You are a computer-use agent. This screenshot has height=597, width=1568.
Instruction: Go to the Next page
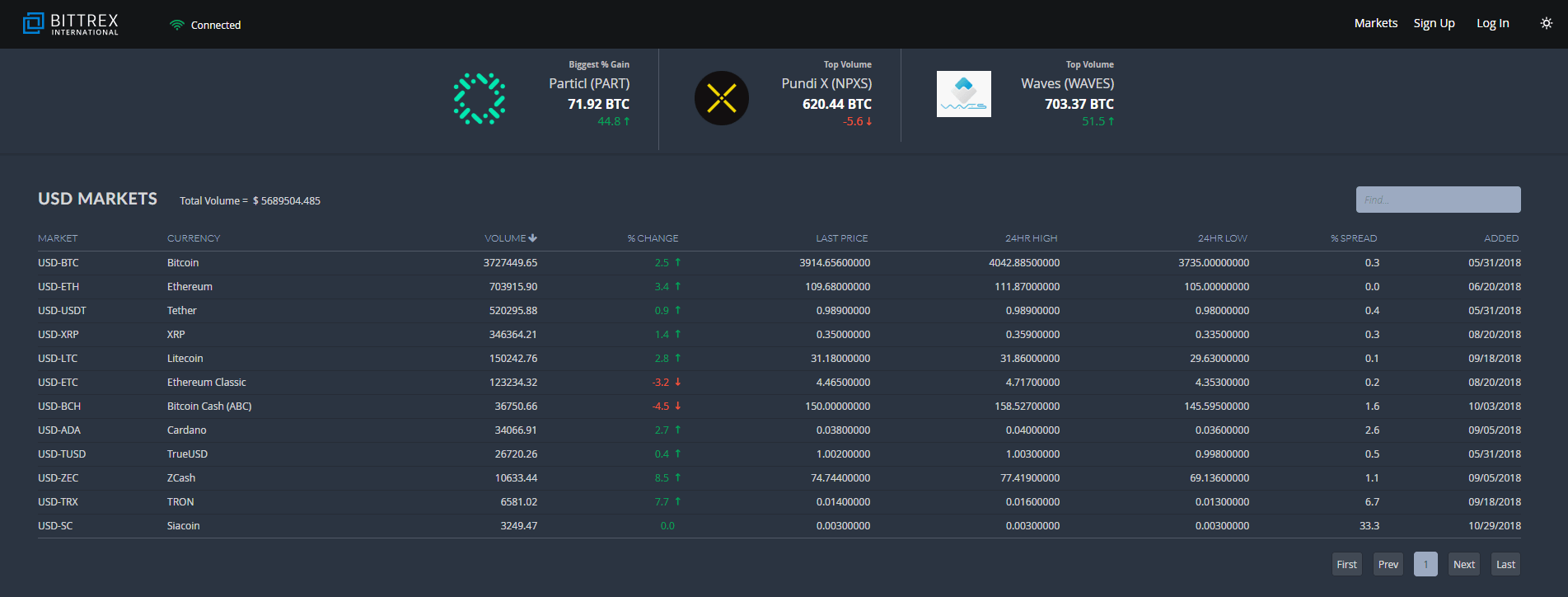[1463, 564]
